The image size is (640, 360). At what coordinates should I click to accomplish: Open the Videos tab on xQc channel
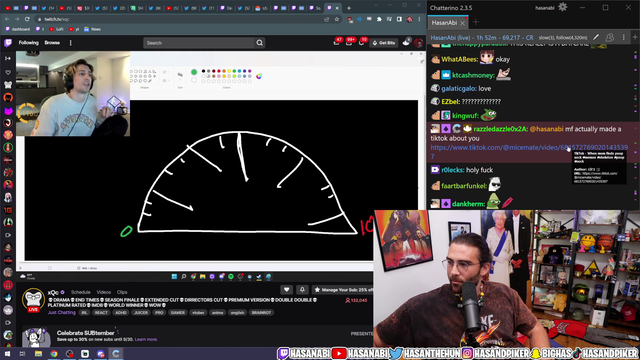[103, 292]
